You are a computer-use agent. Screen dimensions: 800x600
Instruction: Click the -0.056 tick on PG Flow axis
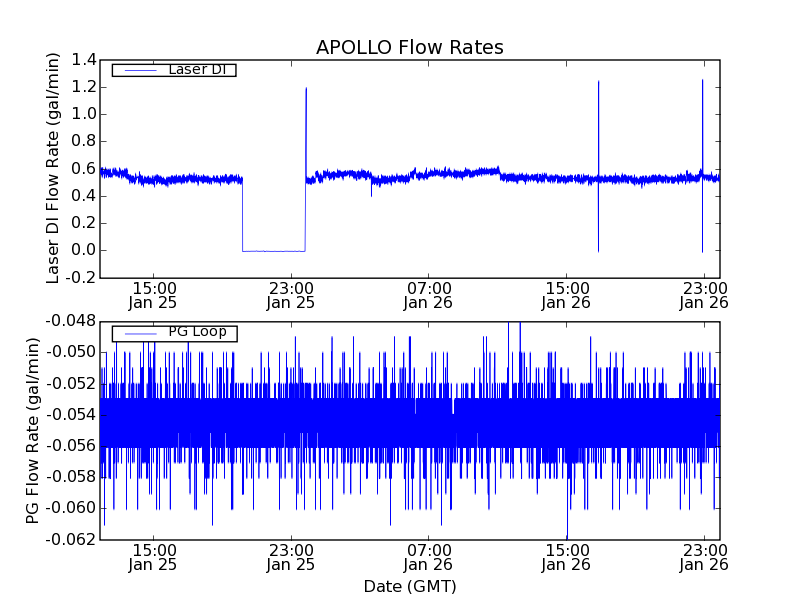click(x=71, y=446)
